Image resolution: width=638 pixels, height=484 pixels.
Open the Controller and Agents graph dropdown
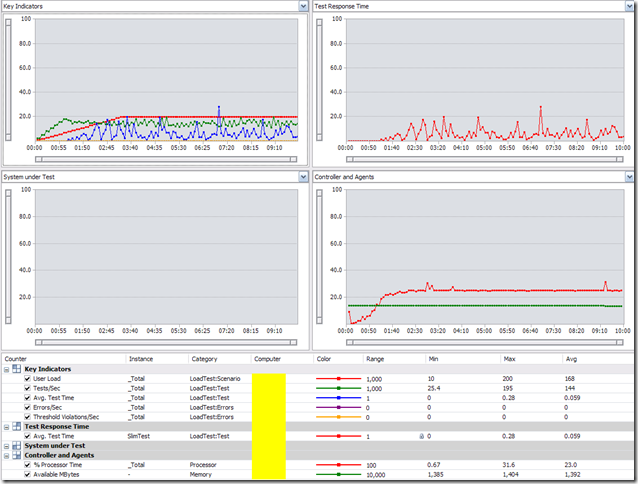pyautogui.click(x=629, y=177)
